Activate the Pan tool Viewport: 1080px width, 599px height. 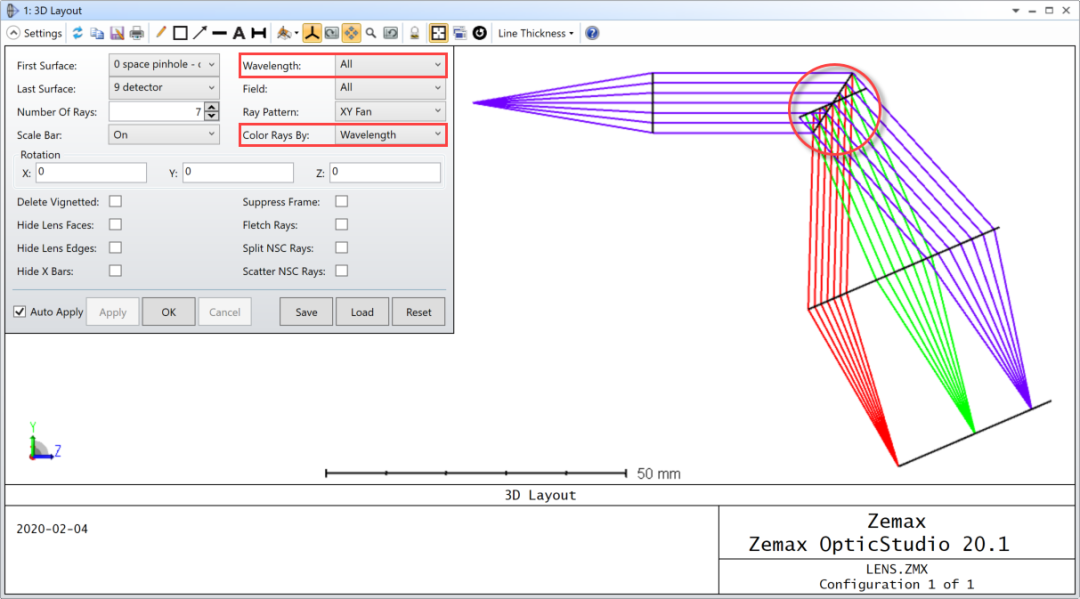(x=351, y=32)
